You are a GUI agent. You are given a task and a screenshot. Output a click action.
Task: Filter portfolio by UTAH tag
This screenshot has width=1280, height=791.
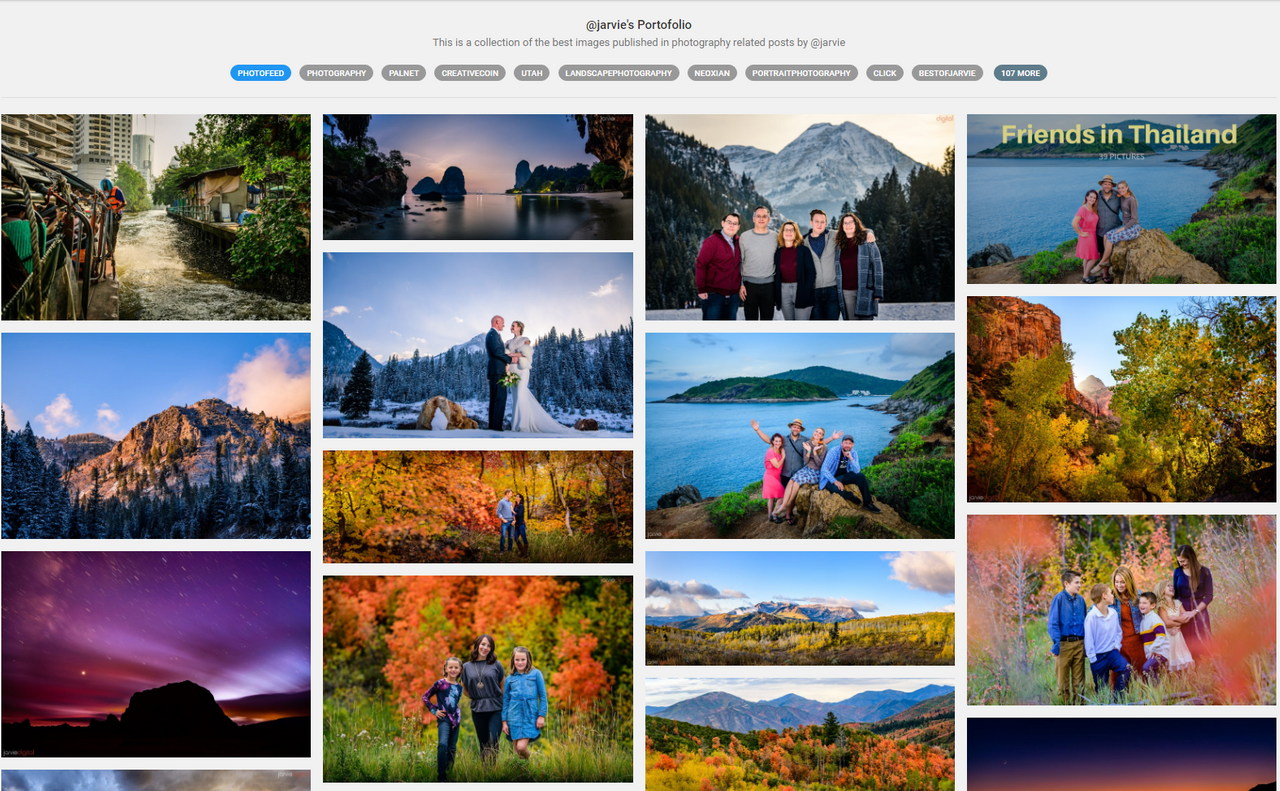(x=531, y=73)
